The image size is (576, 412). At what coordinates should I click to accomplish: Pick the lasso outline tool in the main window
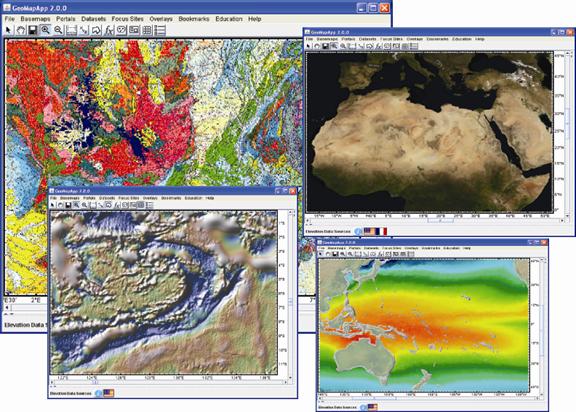(96, 30)
